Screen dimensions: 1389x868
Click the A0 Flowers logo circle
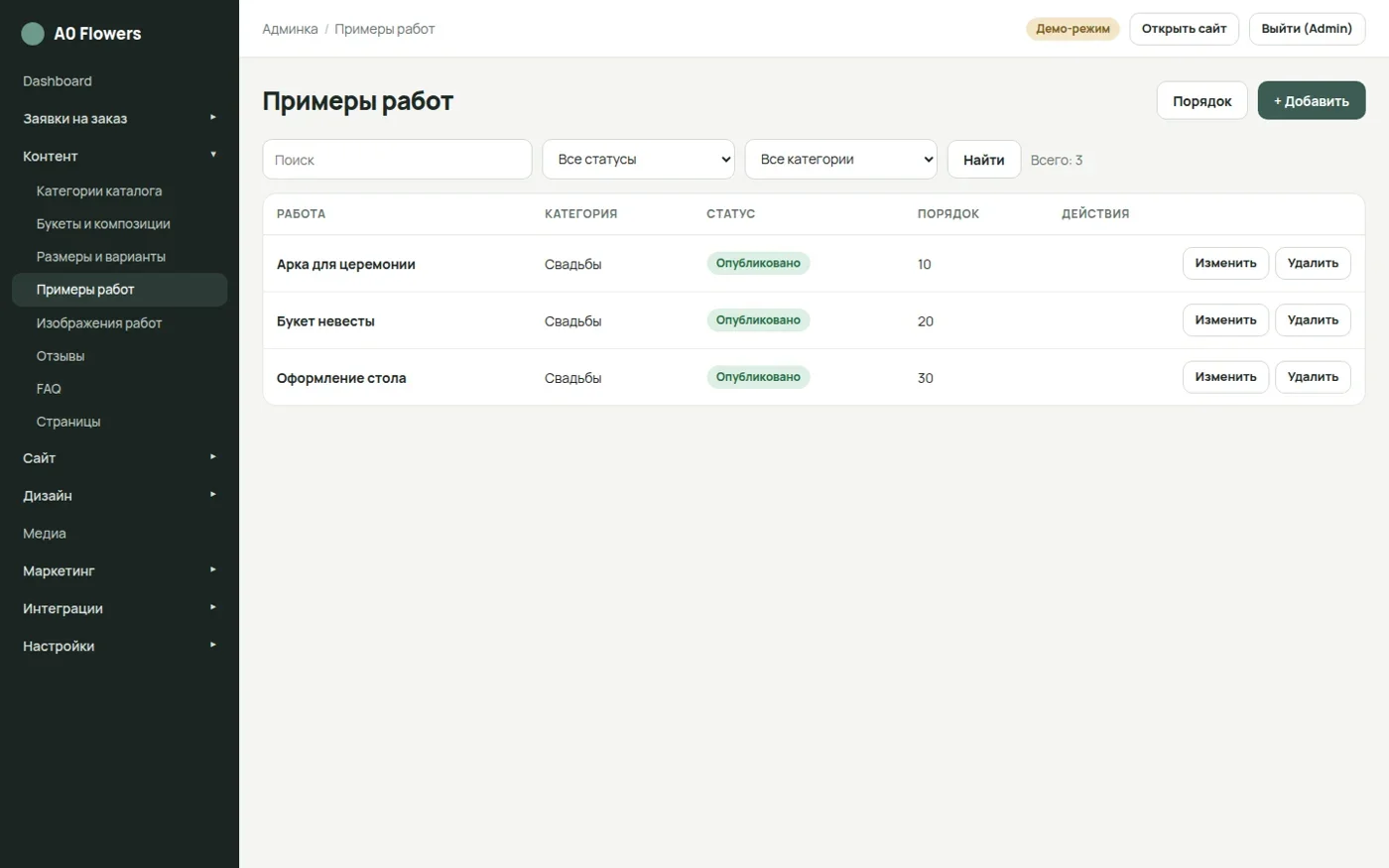click(33, 34)
